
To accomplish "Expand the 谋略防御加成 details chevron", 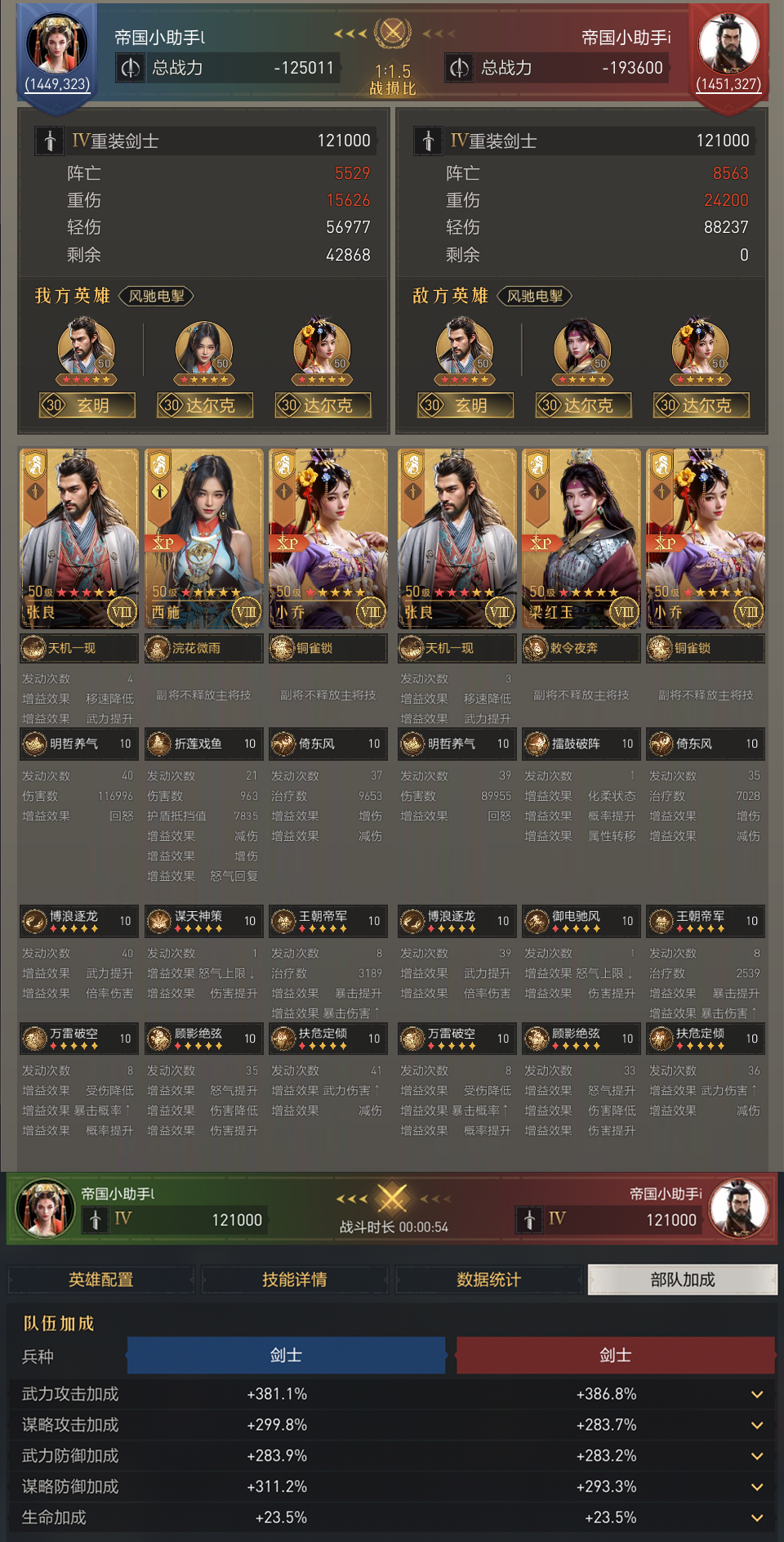I will [757, 1486].
